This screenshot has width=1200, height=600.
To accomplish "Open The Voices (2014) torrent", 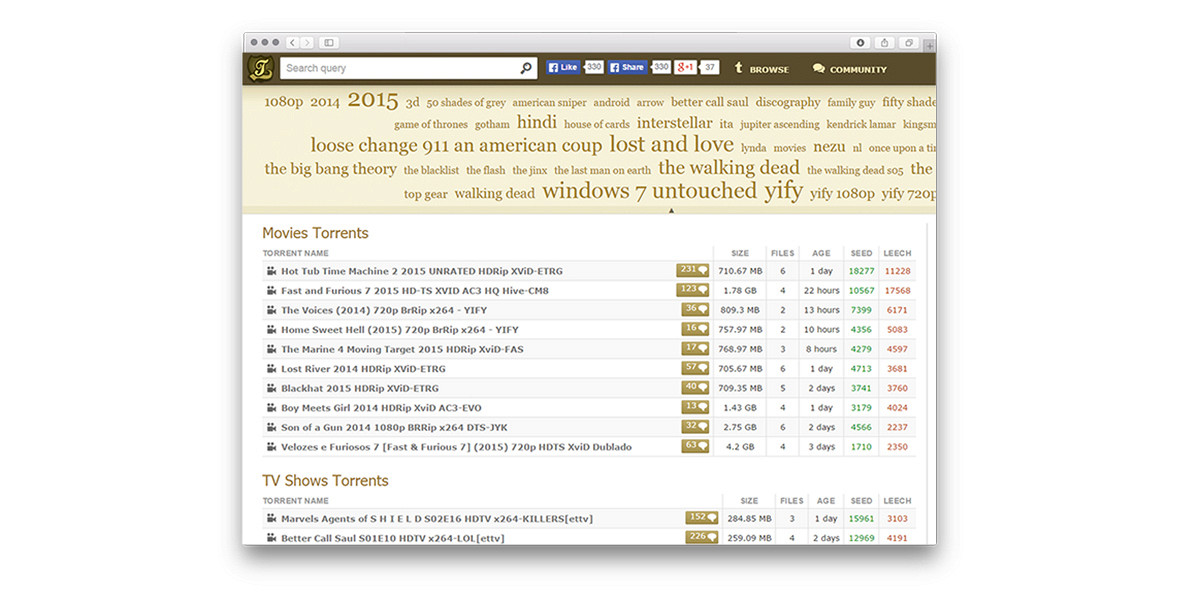I will tap(384, 310).
